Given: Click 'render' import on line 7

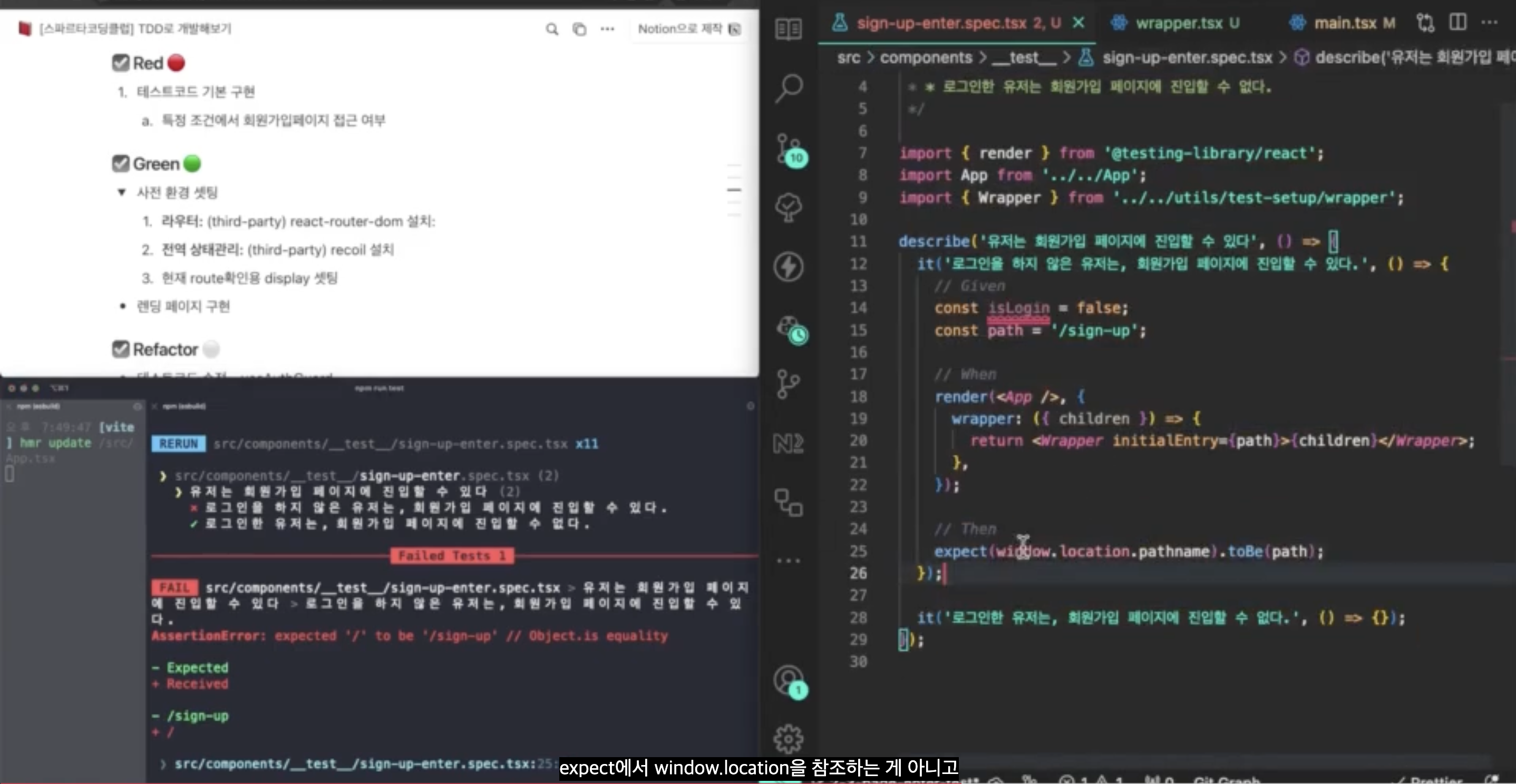Looking at the screenshot, I should (x=1005, y=153).
